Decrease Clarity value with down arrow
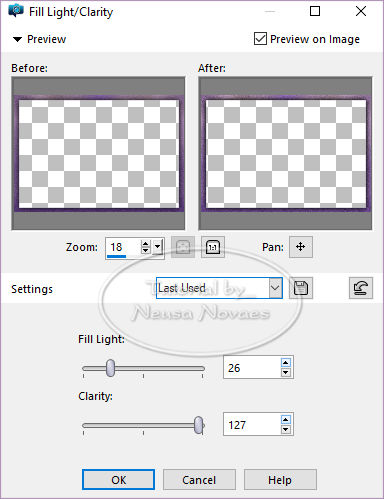 click(x=286, y=430)
